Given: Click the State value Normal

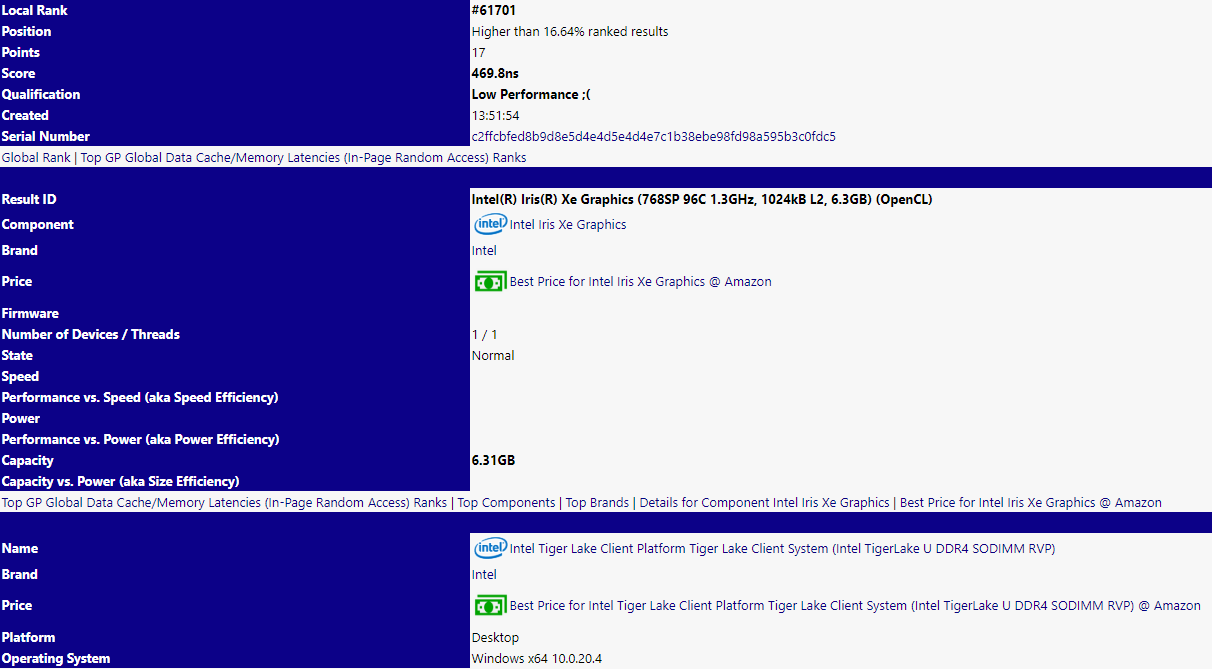Looking at the screenshot, I should (493, 355).
